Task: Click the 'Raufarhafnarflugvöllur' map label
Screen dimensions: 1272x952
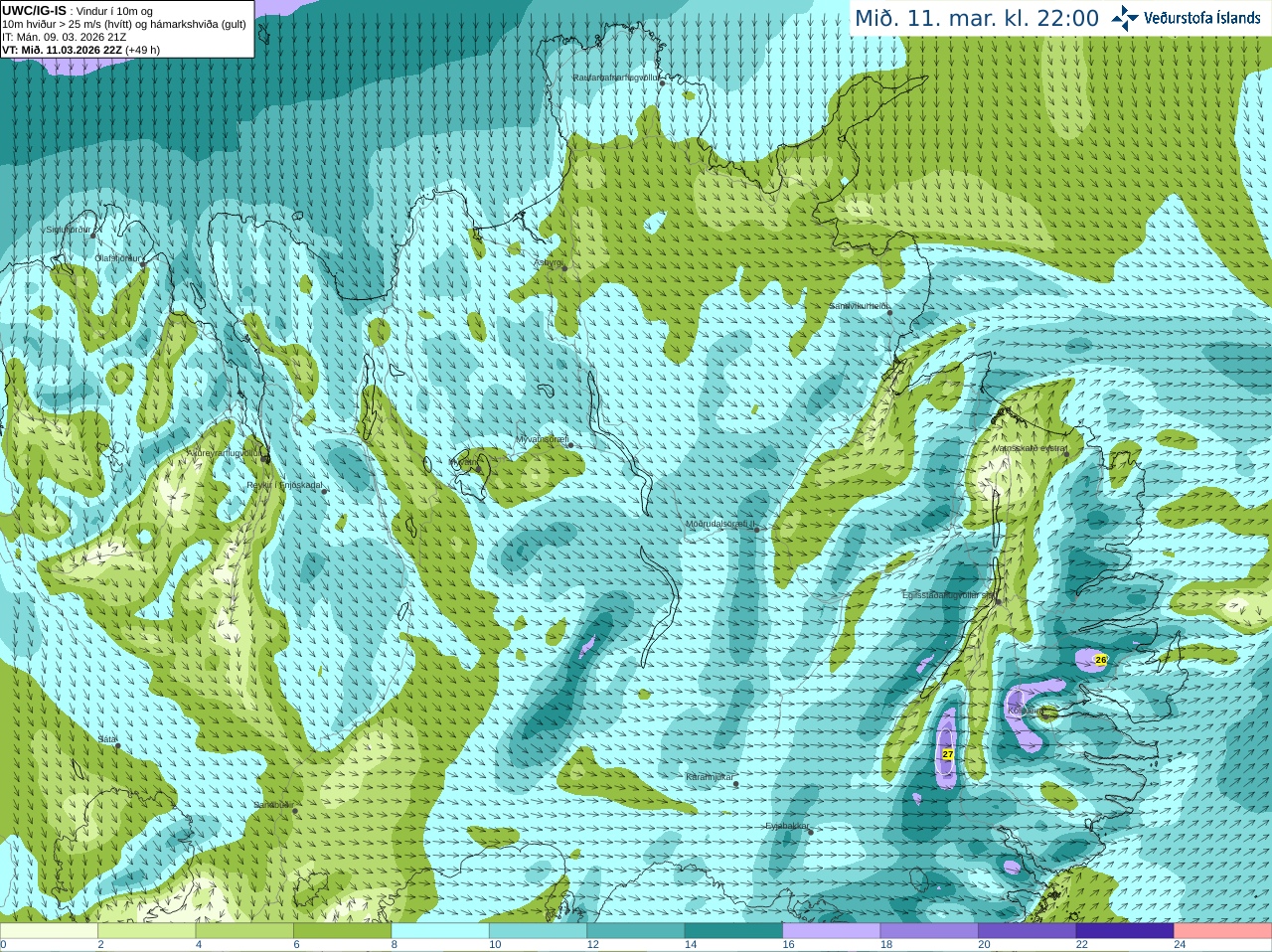Action: tap(616, 77)
